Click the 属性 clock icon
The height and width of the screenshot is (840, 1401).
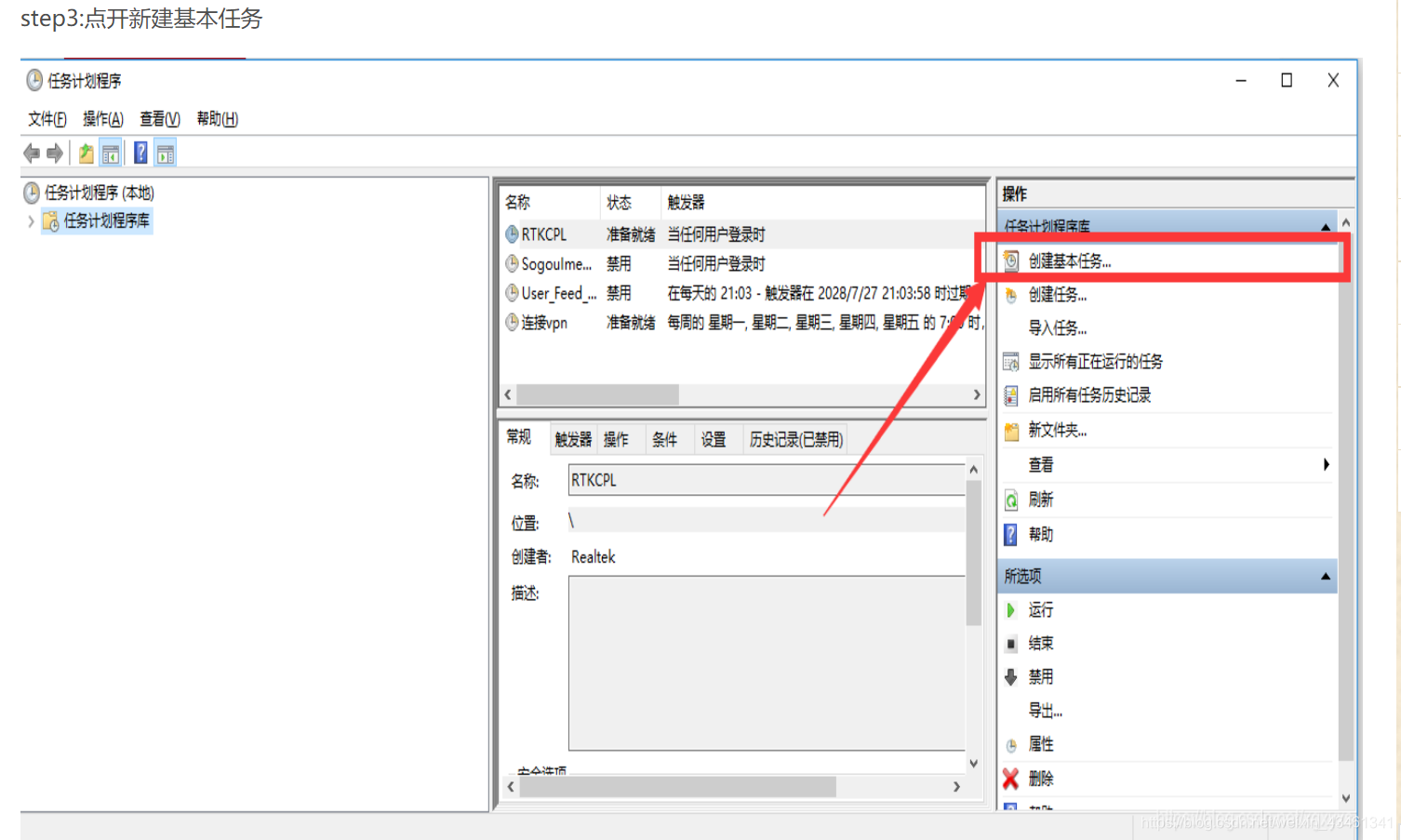coord(1011,745)
